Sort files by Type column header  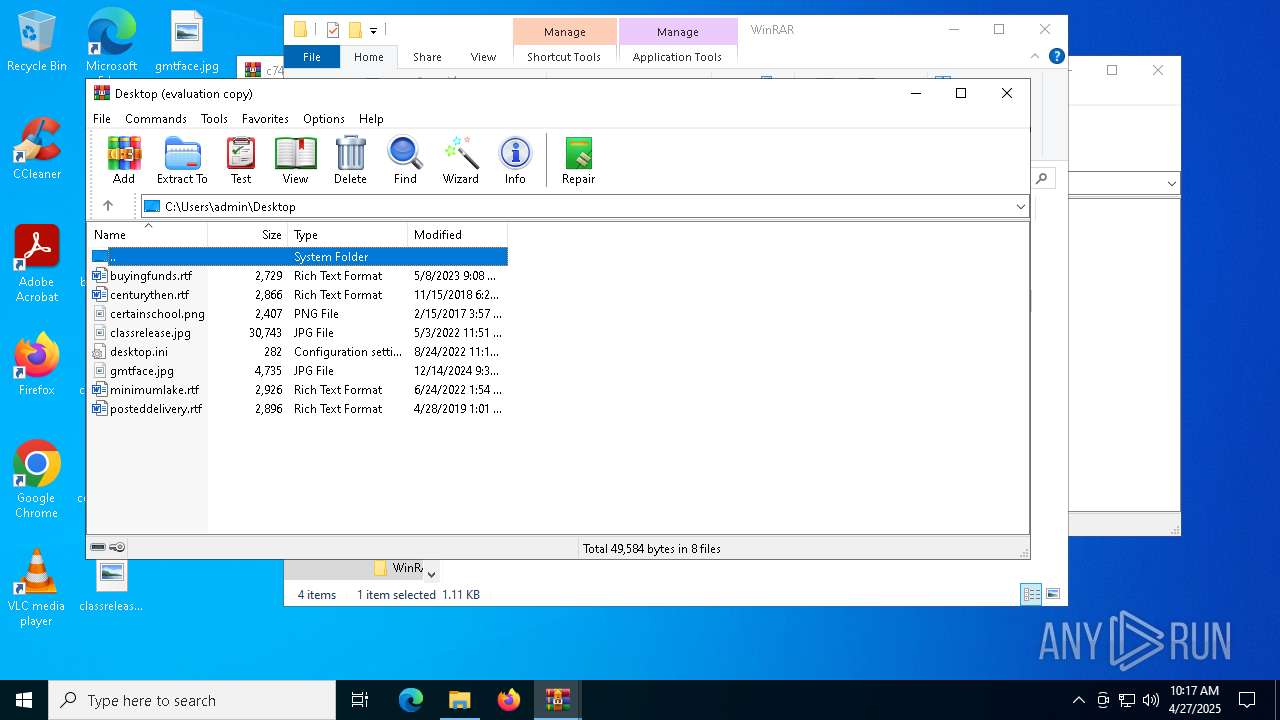click(x=348, y=234)
